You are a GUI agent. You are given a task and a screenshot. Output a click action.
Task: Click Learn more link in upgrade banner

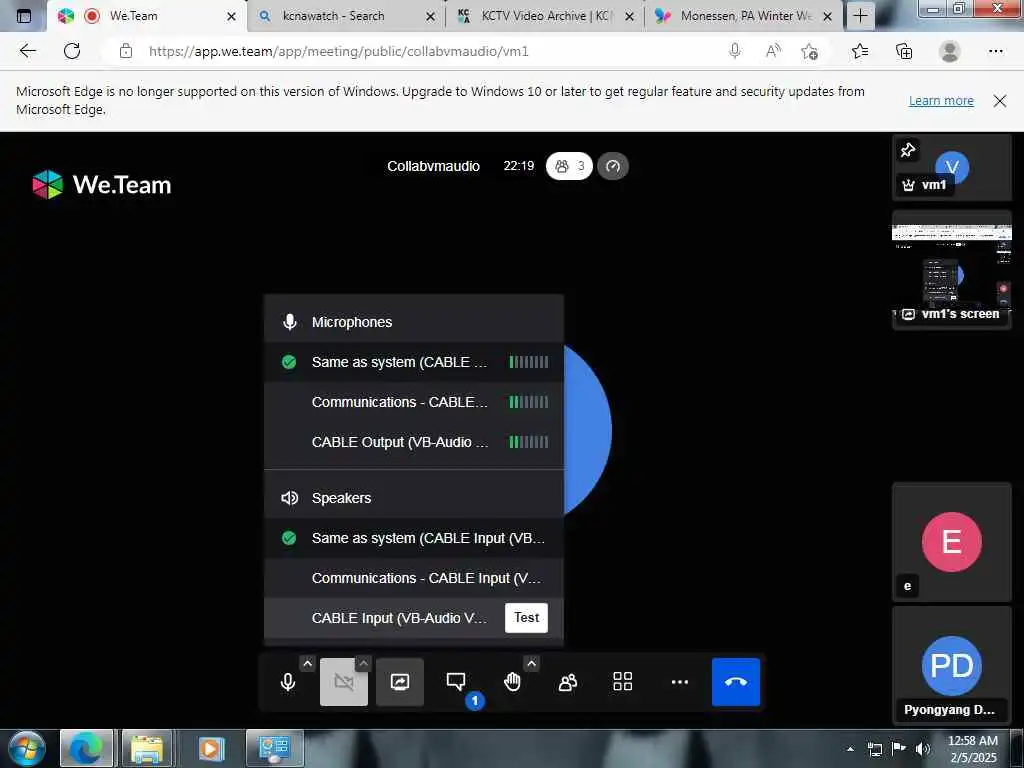tap(941, 101)
